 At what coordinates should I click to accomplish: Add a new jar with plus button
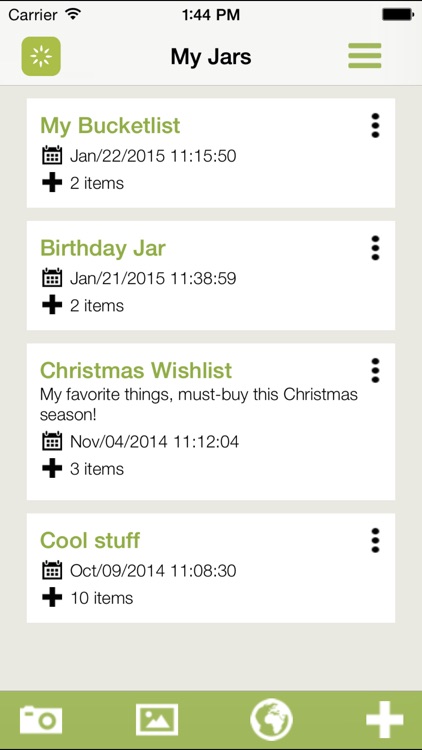pyautogui.click(x=385, y=719)
